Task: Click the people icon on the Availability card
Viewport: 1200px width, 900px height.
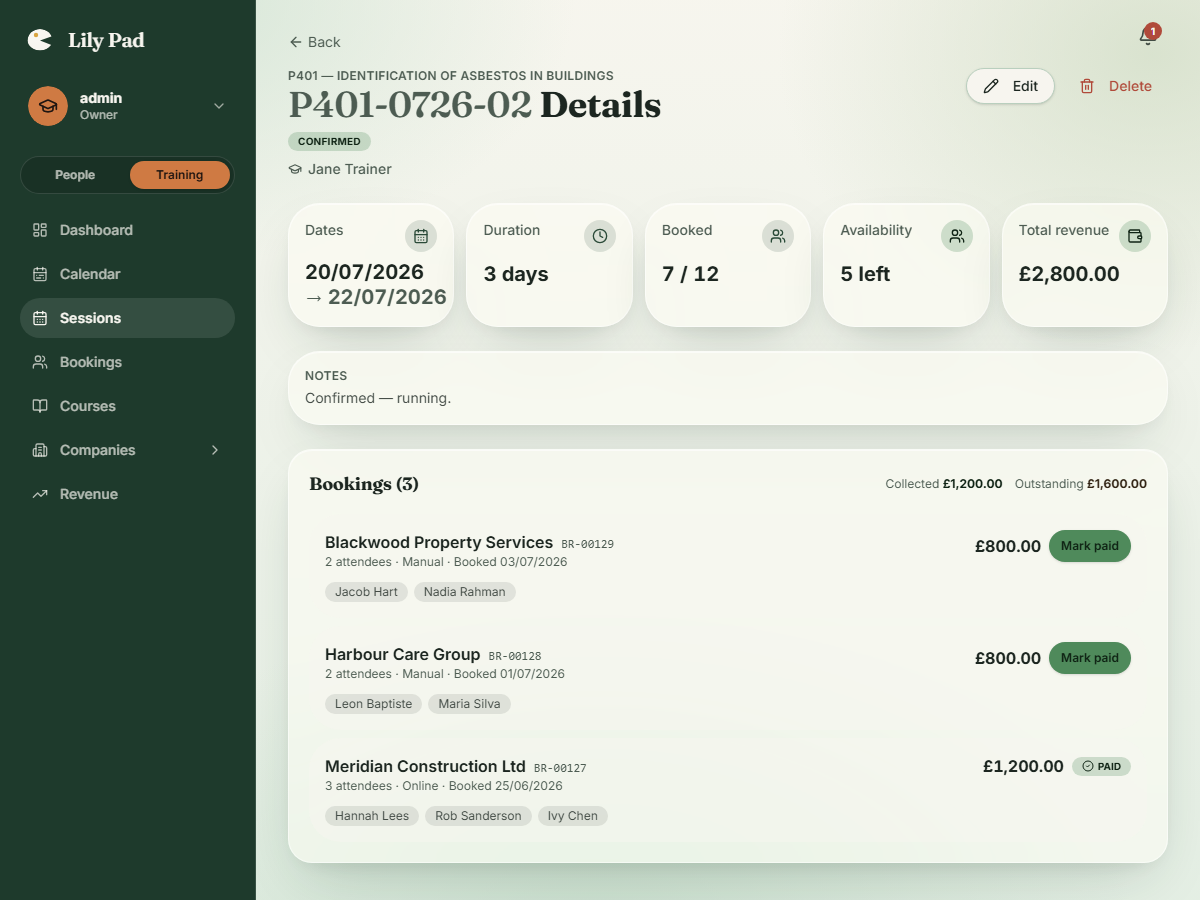Action: 957,236
